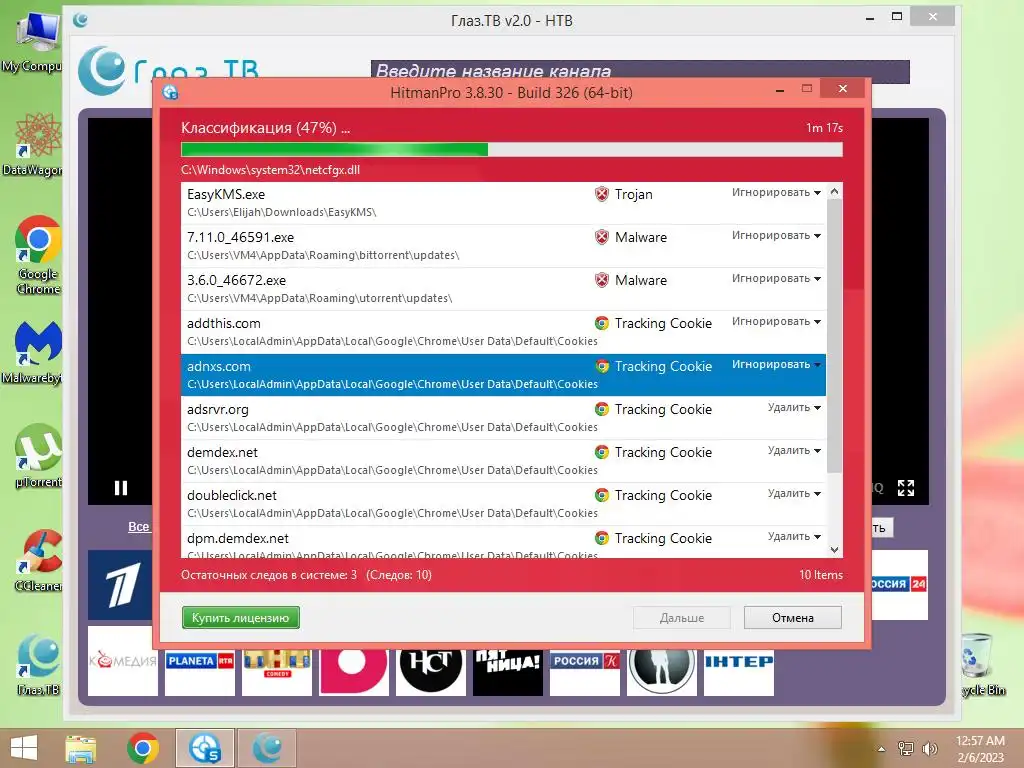The image size is (1024, 768).
Task: Click the HitmanPro title bar icon
Action: click(170, 93)
